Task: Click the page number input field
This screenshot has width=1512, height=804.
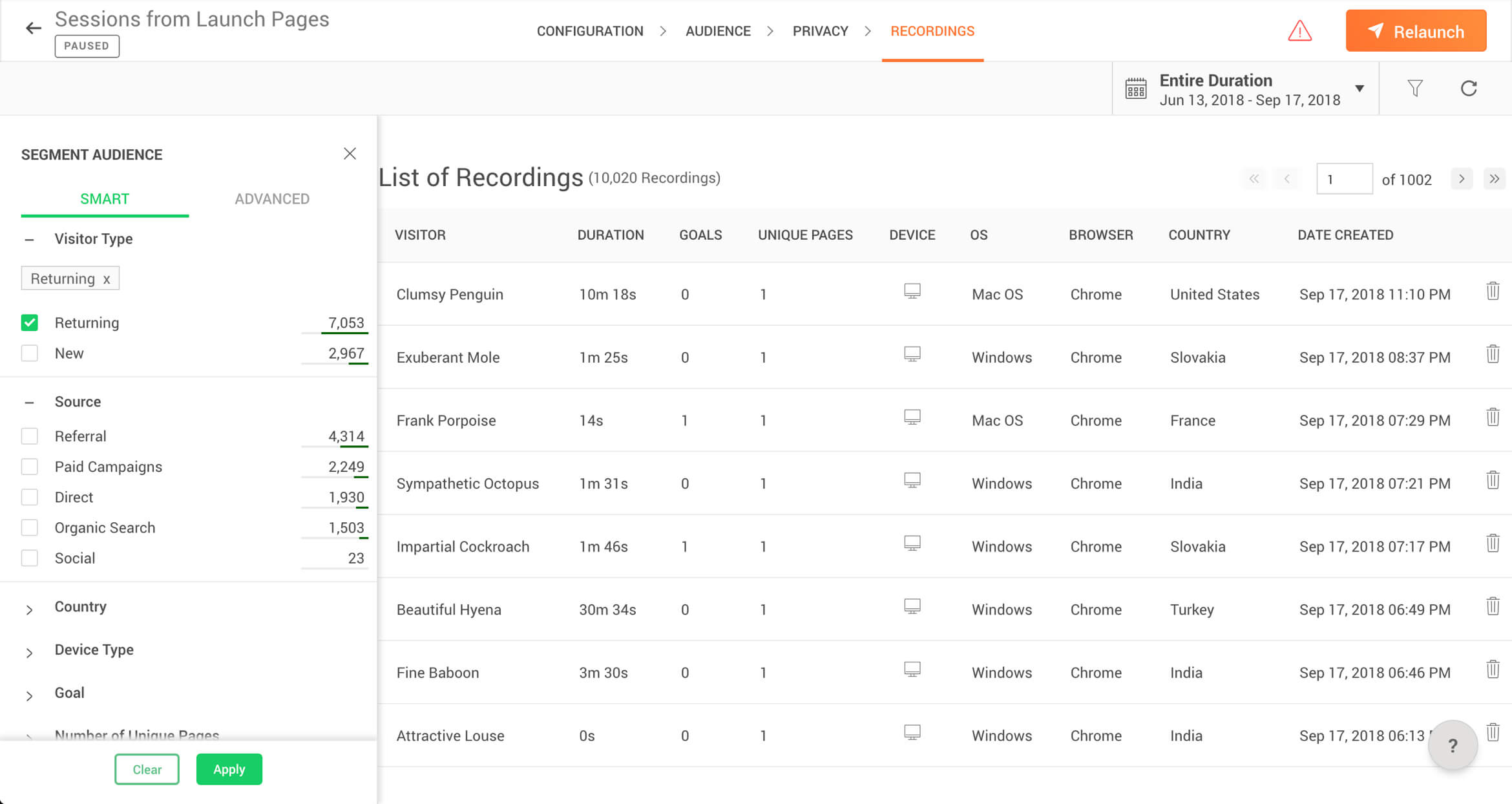Action: tap(1344, 179)
